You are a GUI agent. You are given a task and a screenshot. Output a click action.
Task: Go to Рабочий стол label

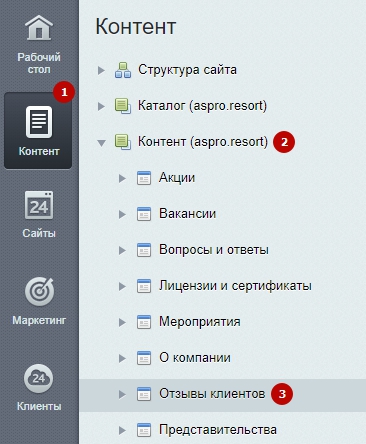(x=39, y=63)
